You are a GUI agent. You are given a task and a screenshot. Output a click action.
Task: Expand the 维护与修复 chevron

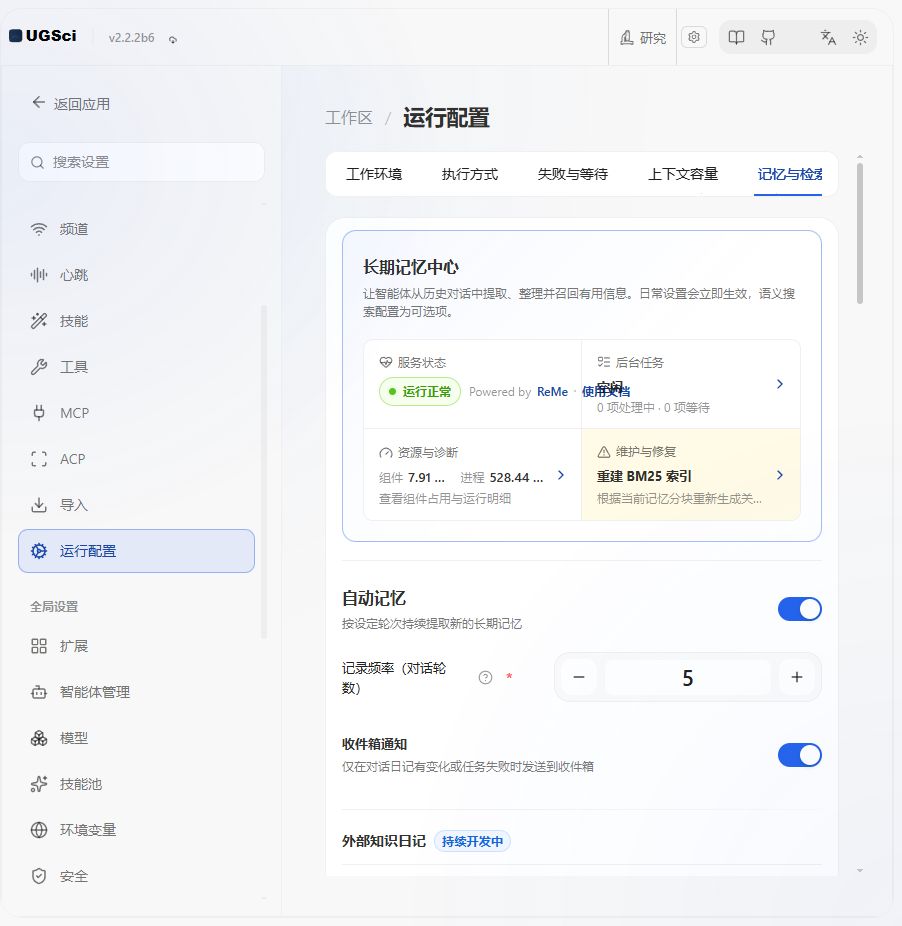click(780, 475)
